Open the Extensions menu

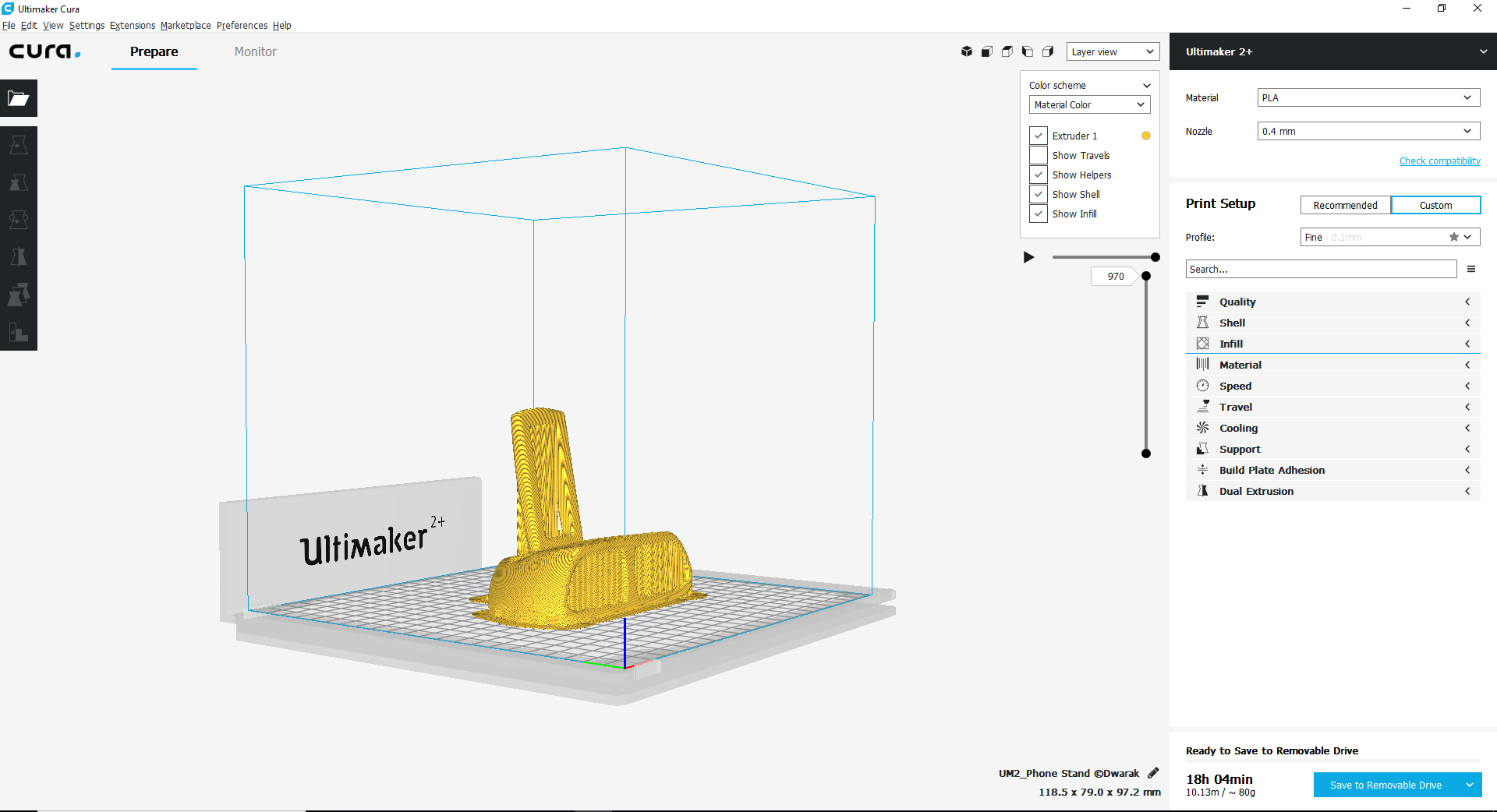[x=133, y=26]
